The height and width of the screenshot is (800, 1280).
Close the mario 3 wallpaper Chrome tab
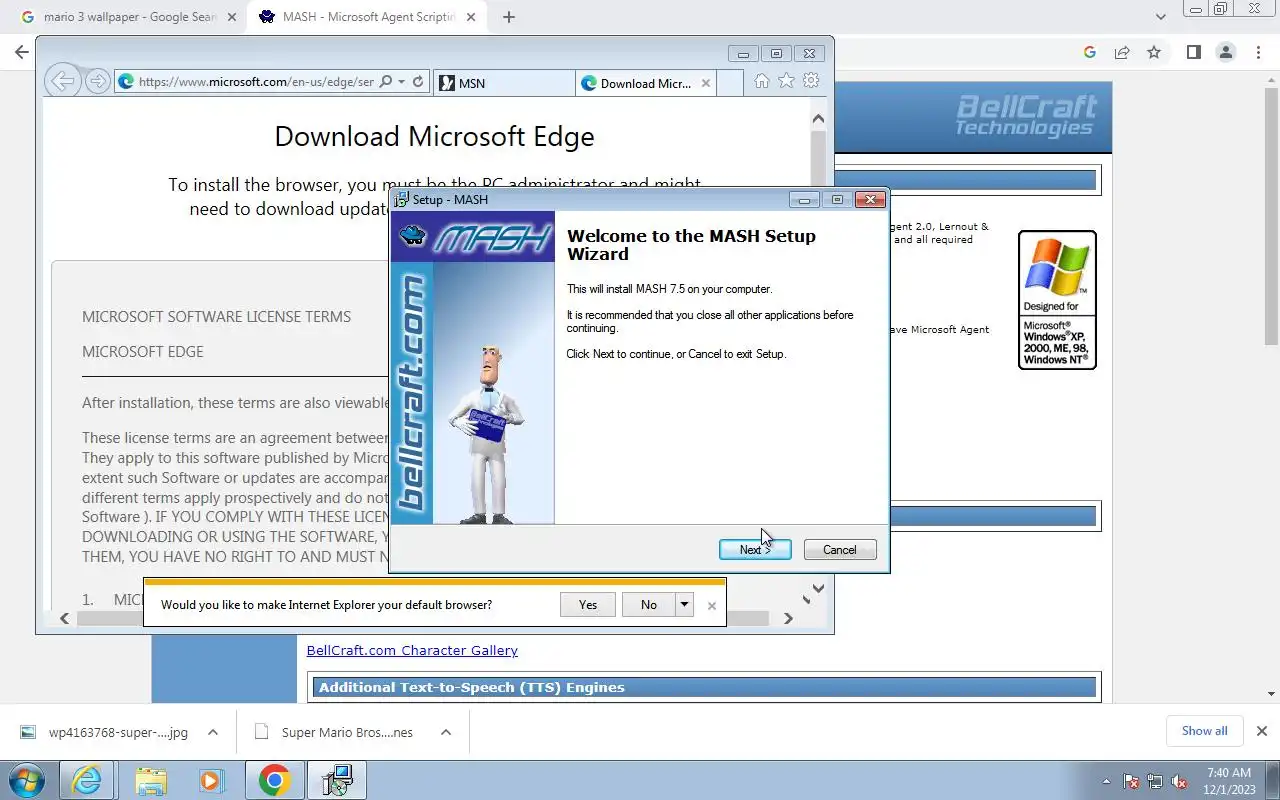(x=231, y=17)
